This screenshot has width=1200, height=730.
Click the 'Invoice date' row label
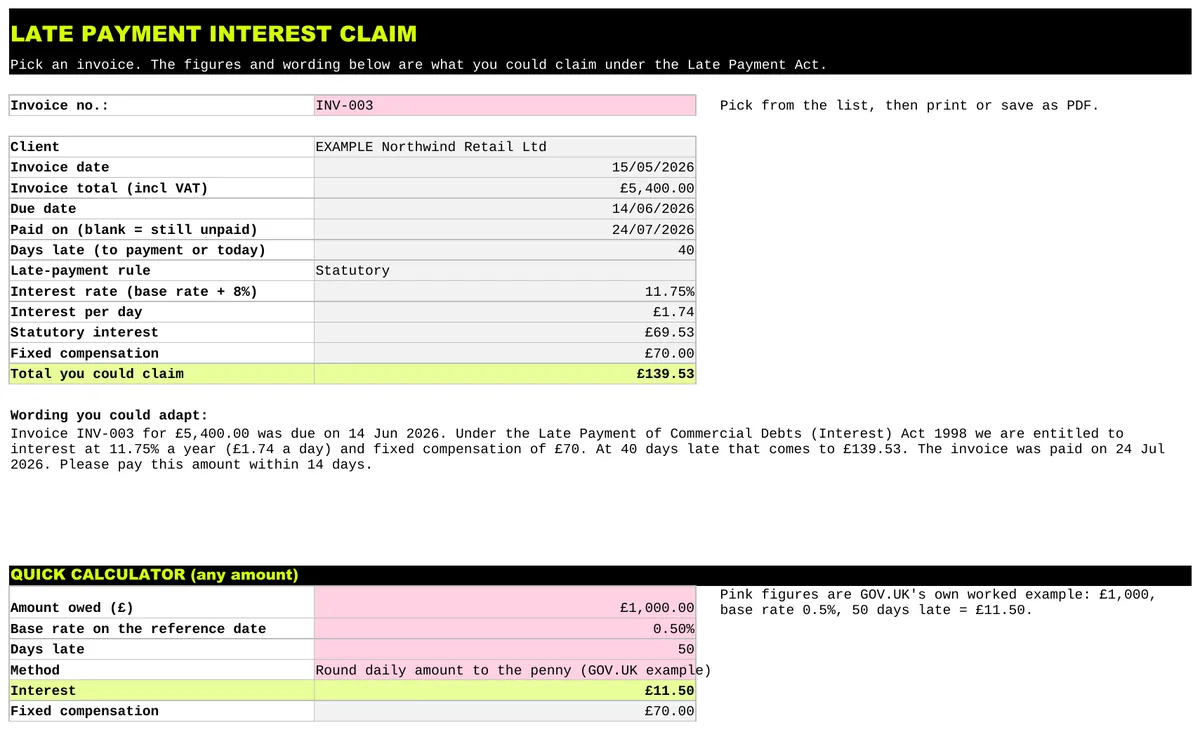(60, 167)
